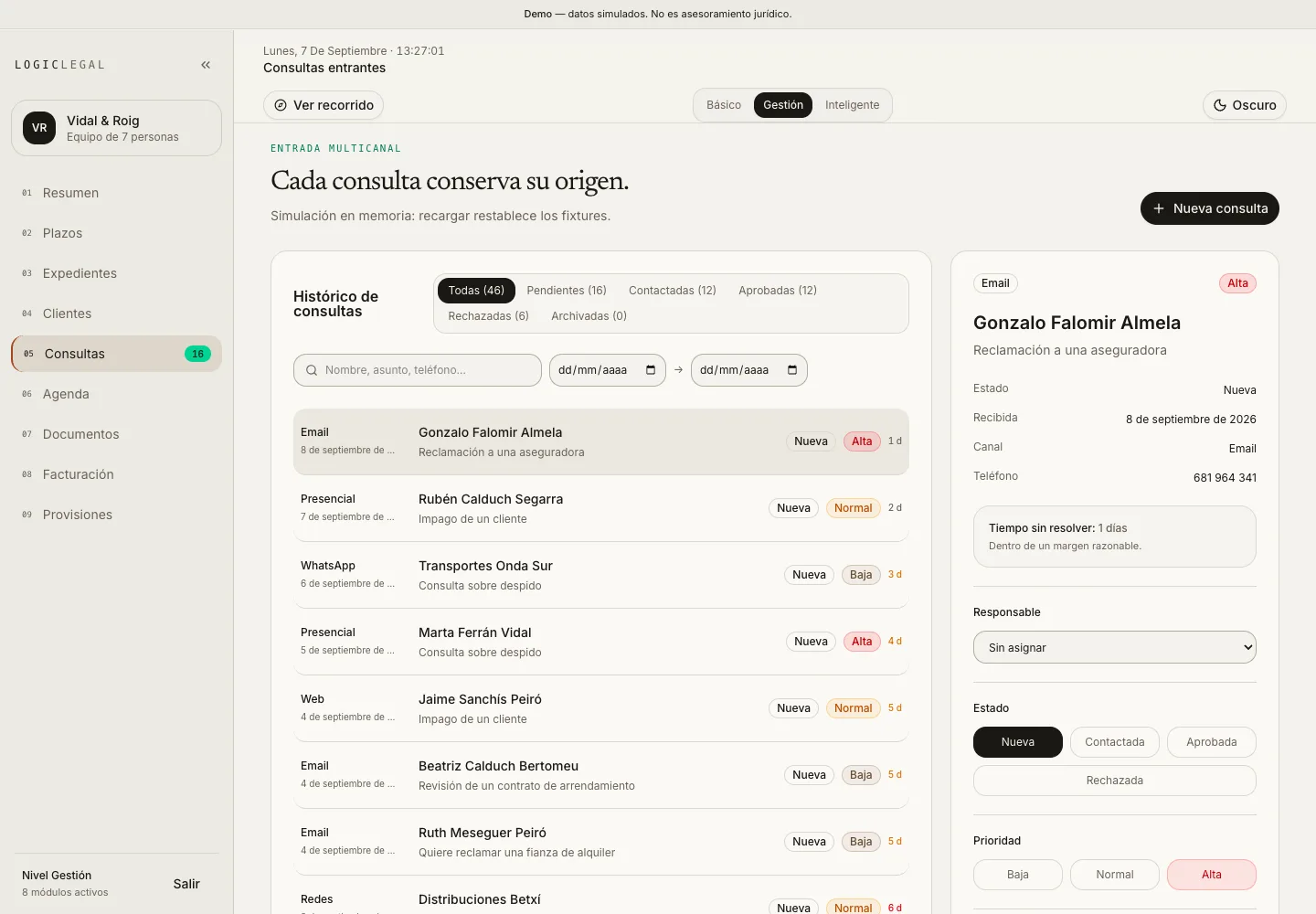Open the Responsable dropdown (Sin asignar)
The width and height of the screenshot is (1316, 914).
click(x=1115, y=647)
